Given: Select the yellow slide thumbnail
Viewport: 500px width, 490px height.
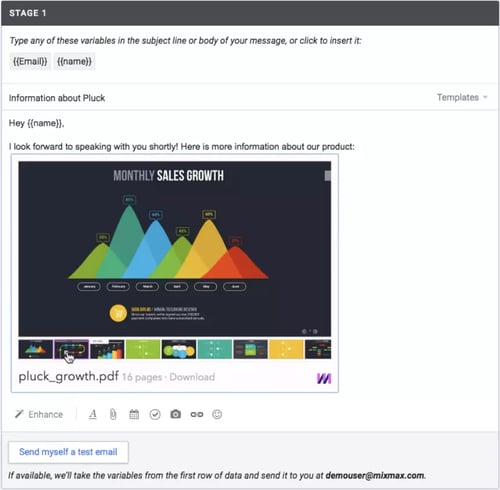Looking at the screenshot, I should tap(286, 349).
